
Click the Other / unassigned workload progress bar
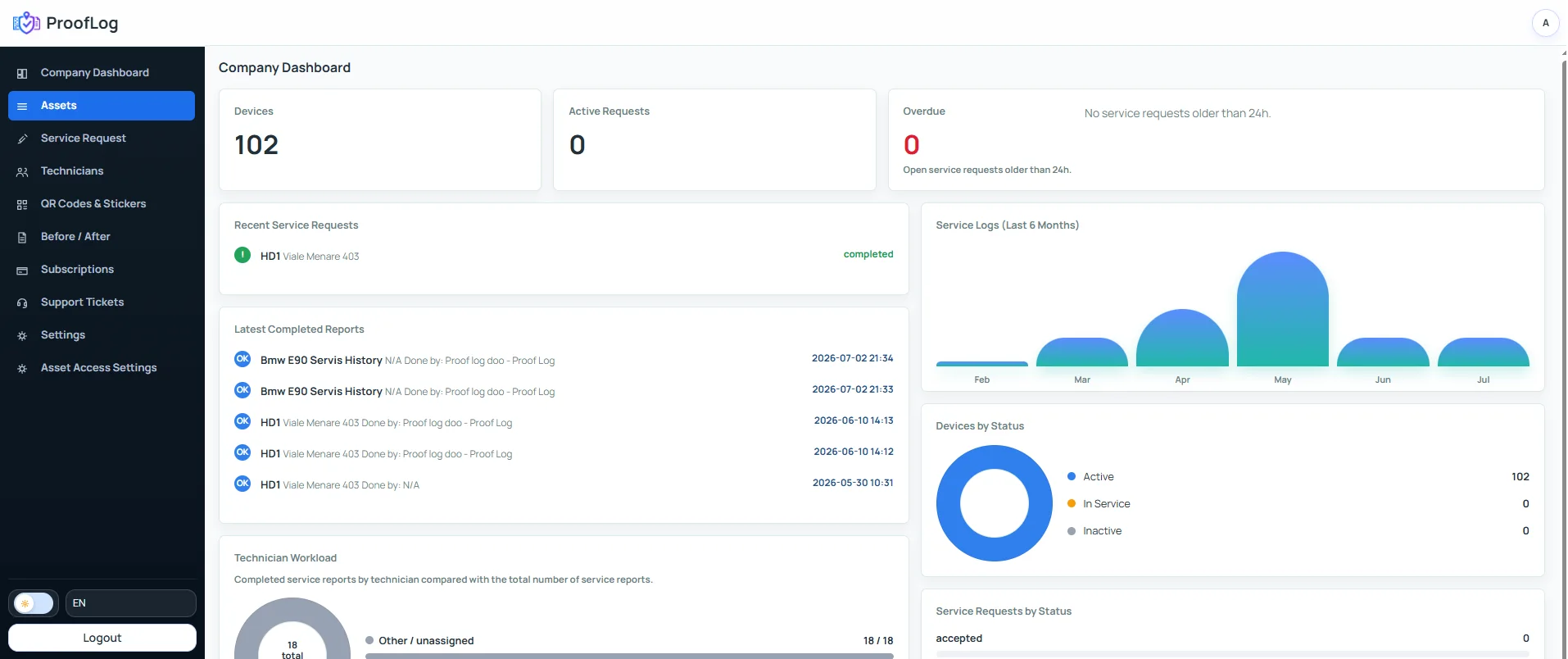(629, 656)
